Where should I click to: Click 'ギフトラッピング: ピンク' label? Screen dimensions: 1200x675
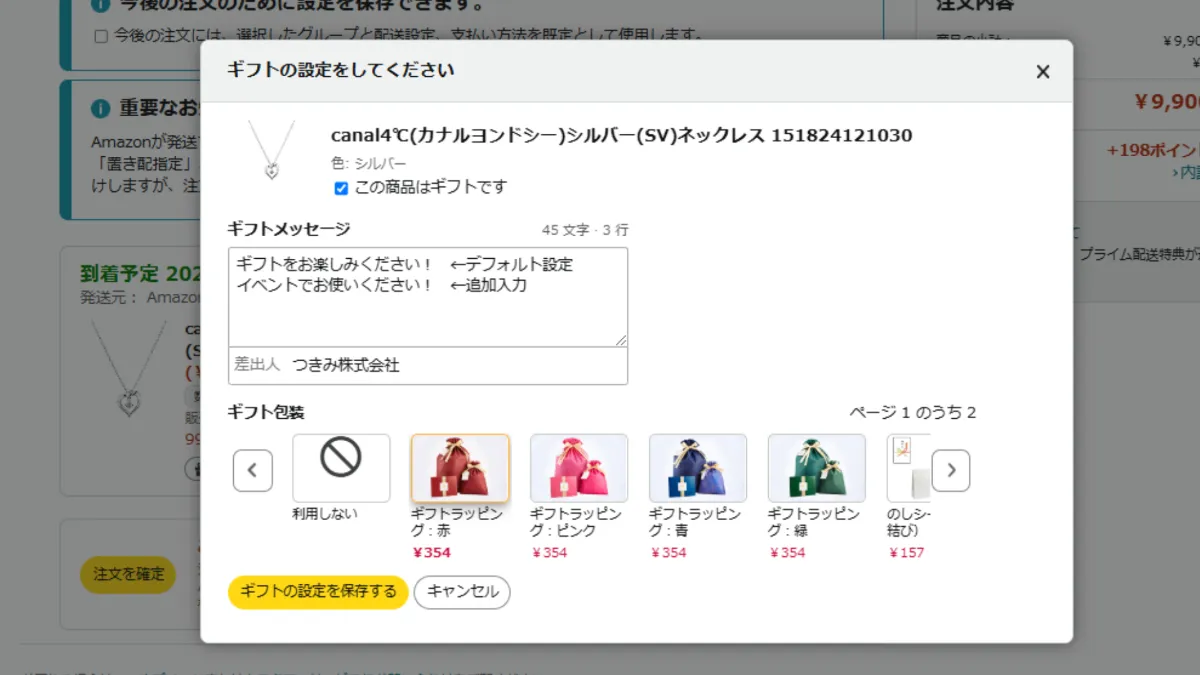click(576, 522)
